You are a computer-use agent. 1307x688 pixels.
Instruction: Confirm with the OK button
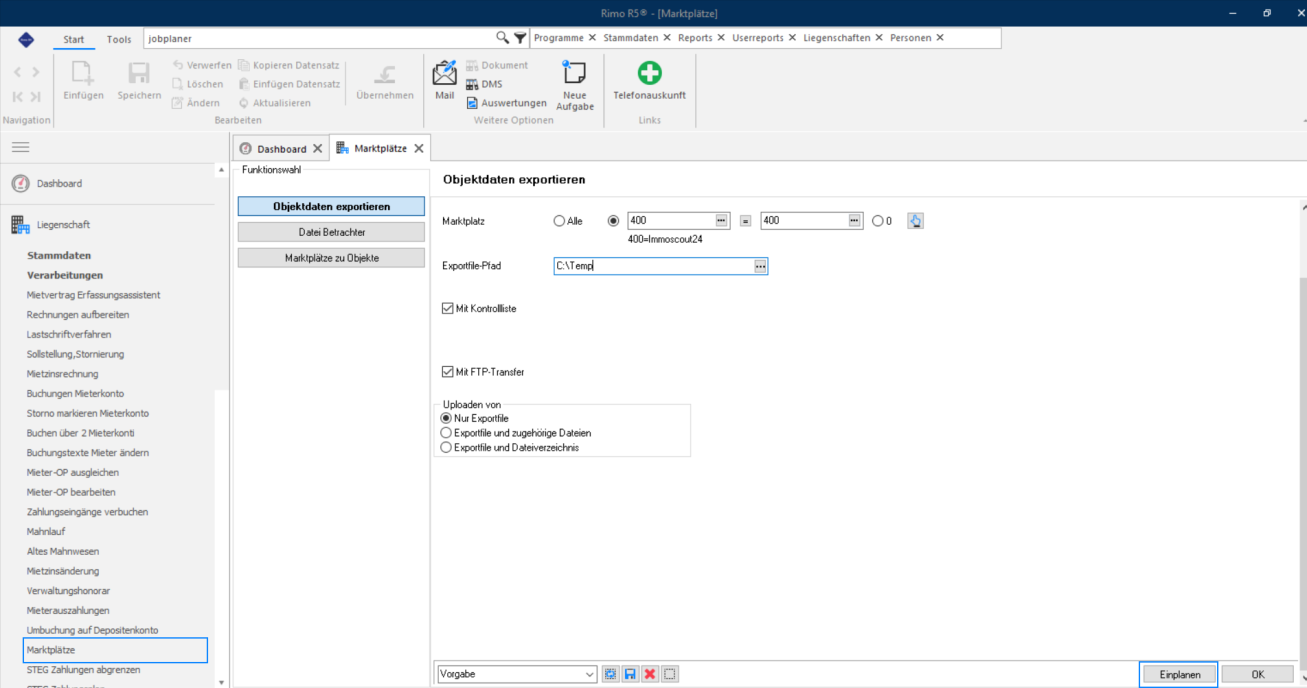click(1258, 674)
